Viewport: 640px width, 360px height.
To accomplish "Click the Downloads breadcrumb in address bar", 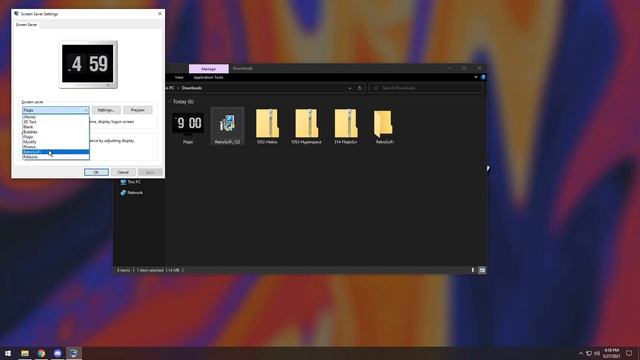I will pyautogui.click(x=192, y=88).
